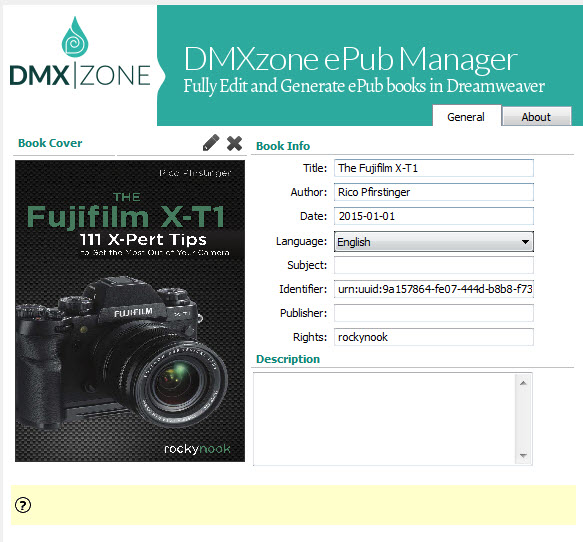The height and width of the screenshot is (542, 583).
Task: Open the Language dropdown arrow
Action: (x=525, y=242)
